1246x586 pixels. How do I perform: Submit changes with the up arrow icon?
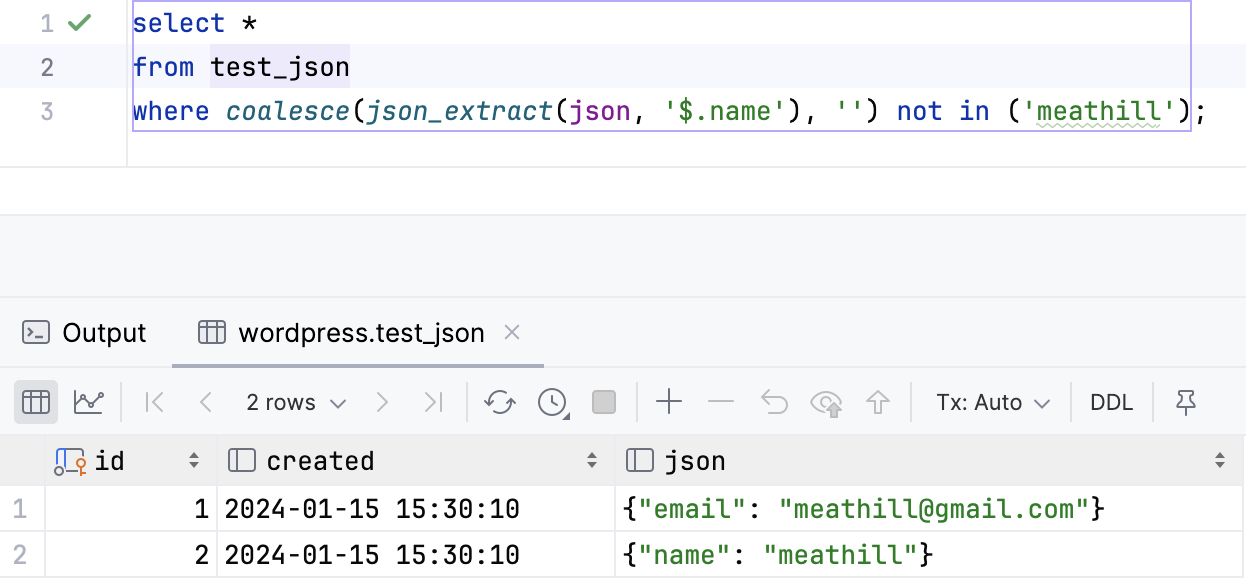click(x=878, y=403)
